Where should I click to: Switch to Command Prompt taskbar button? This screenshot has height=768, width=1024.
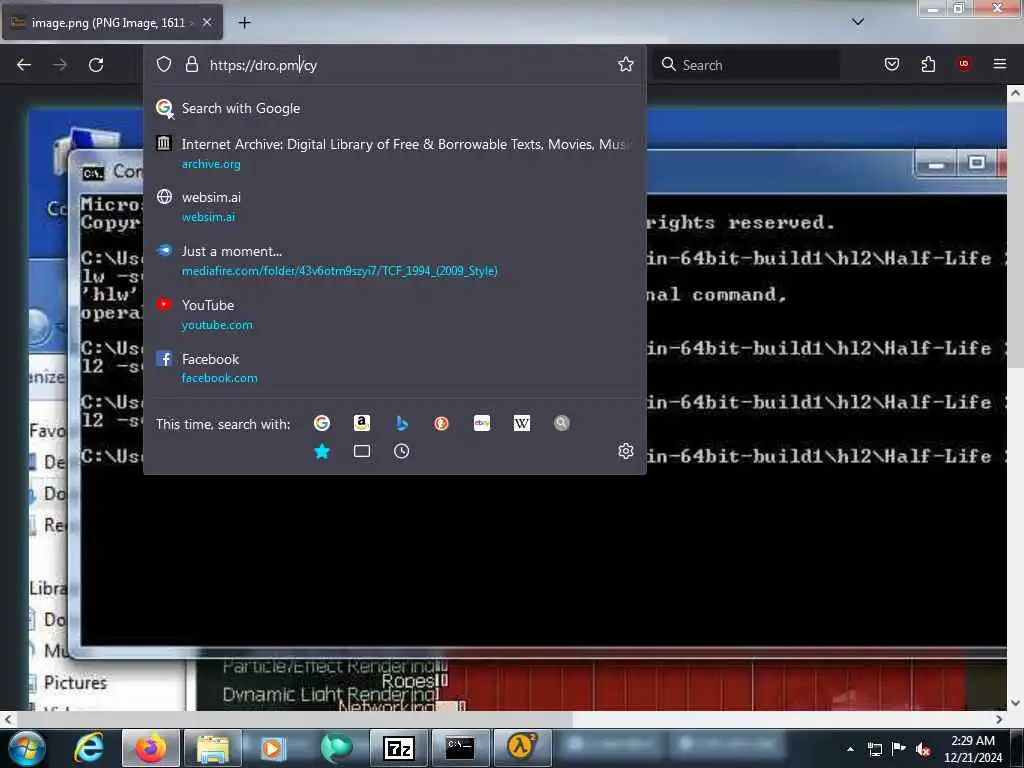(460, 748)
